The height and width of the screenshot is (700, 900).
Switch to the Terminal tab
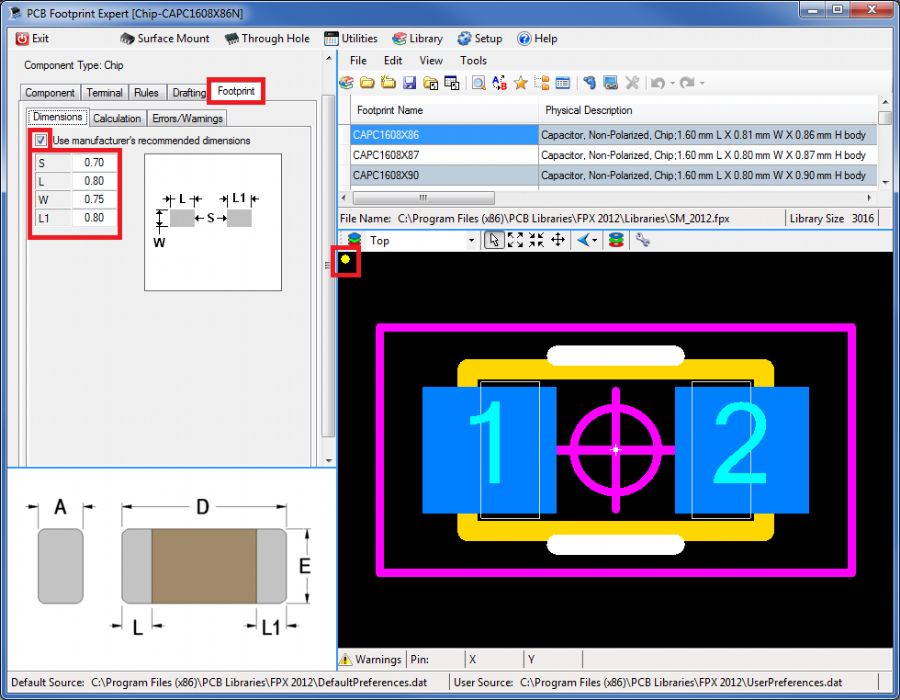(104, 92)
